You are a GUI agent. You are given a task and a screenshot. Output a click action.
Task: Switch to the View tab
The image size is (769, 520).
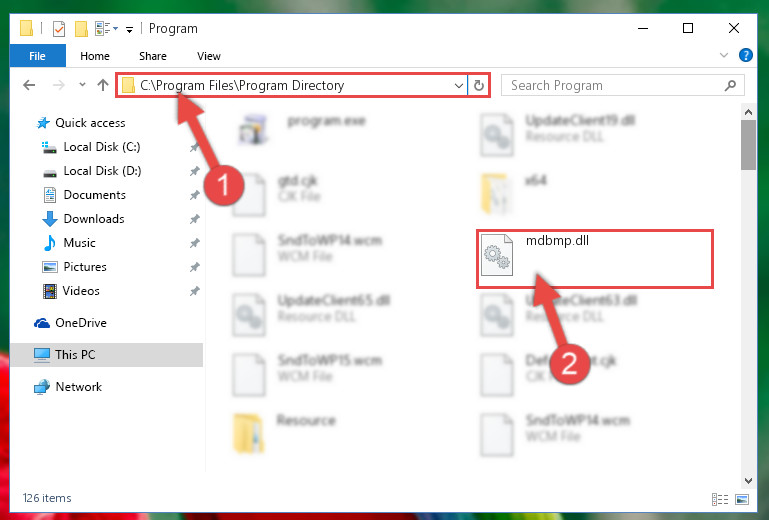coord(208,56)
